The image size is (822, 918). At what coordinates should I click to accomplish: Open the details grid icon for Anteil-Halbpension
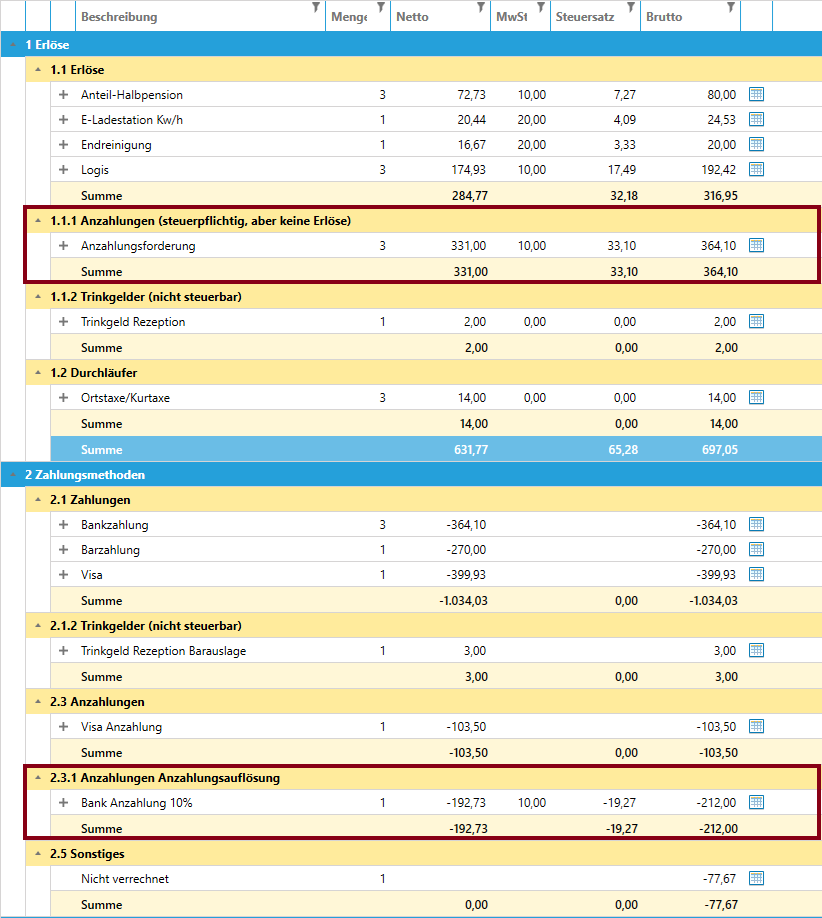pos(756,94)
